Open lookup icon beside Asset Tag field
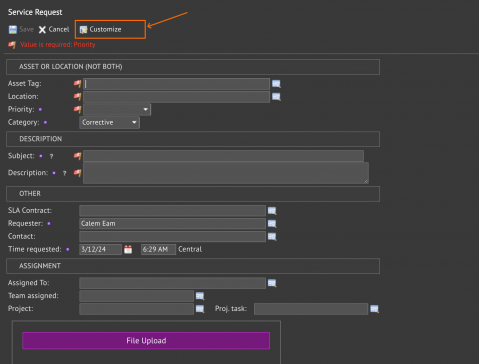 [276, 84]
